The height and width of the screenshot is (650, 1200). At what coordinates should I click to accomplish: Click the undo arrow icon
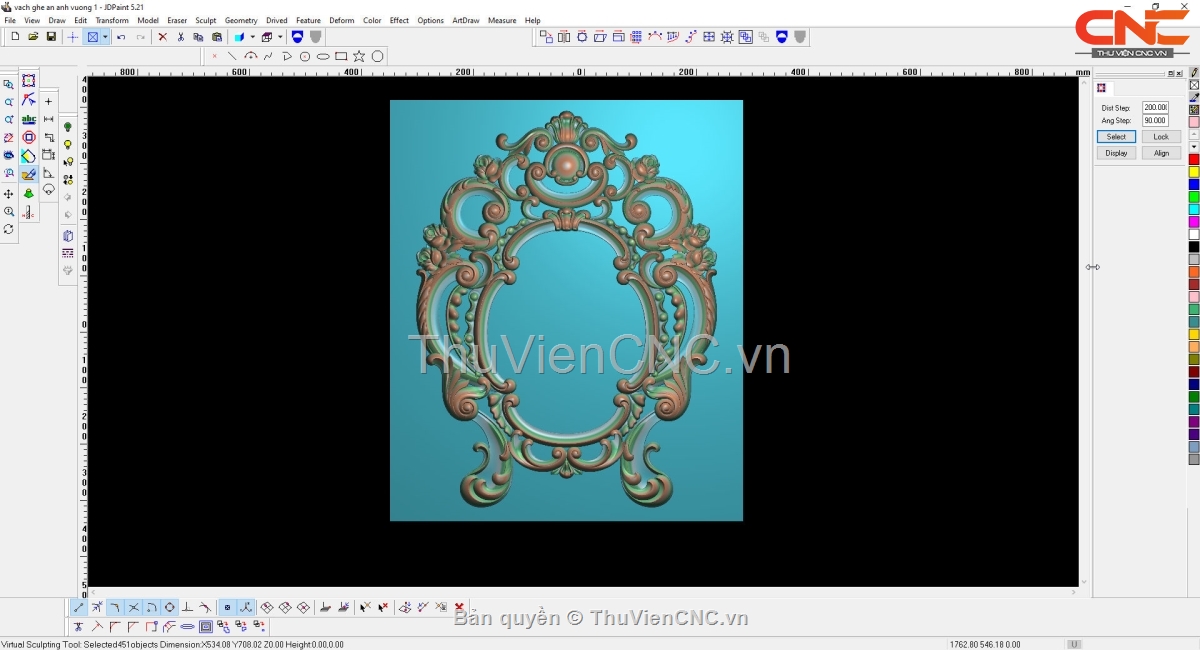(x=121, y=37)
